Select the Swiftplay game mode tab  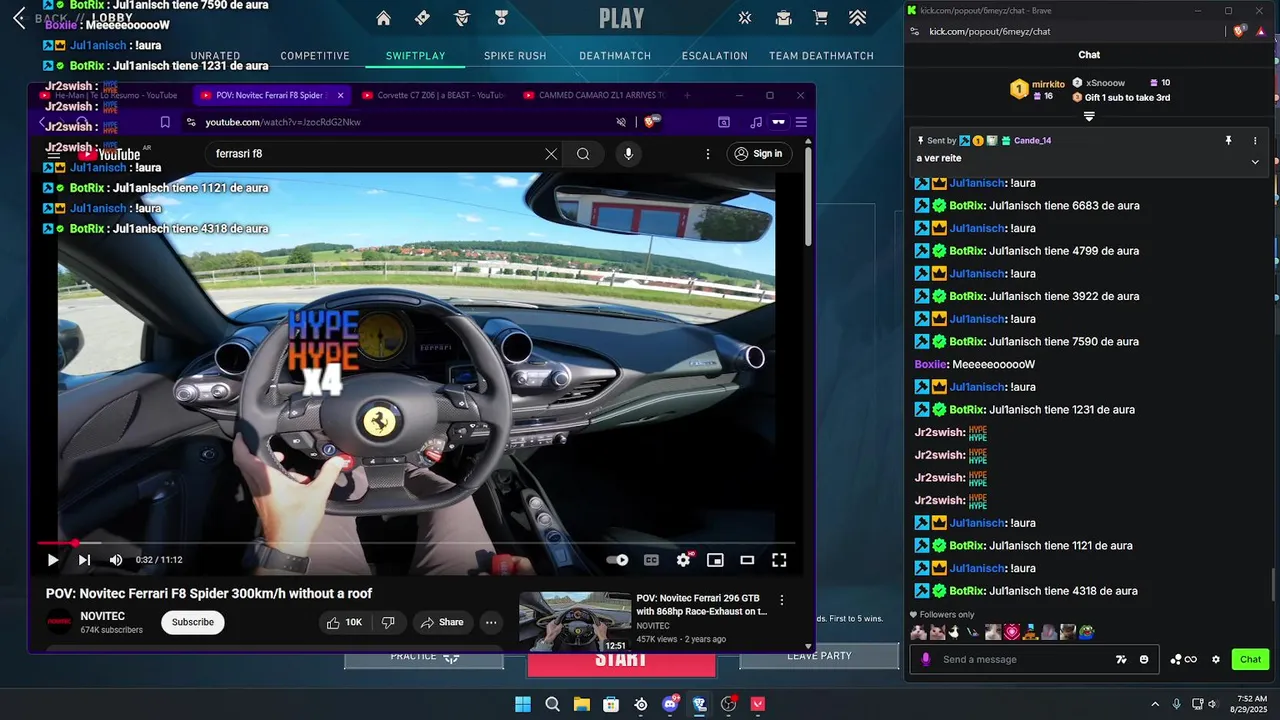pos(416,56)
